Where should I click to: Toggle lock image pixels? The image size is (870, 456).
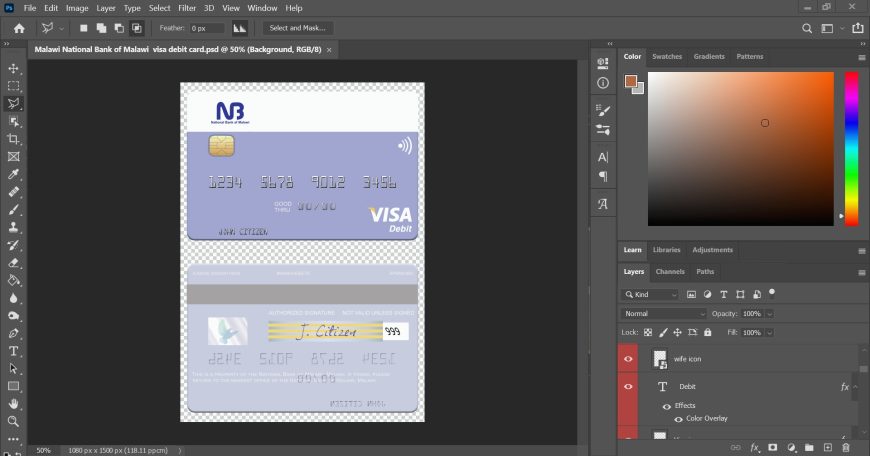click(663, 332)
